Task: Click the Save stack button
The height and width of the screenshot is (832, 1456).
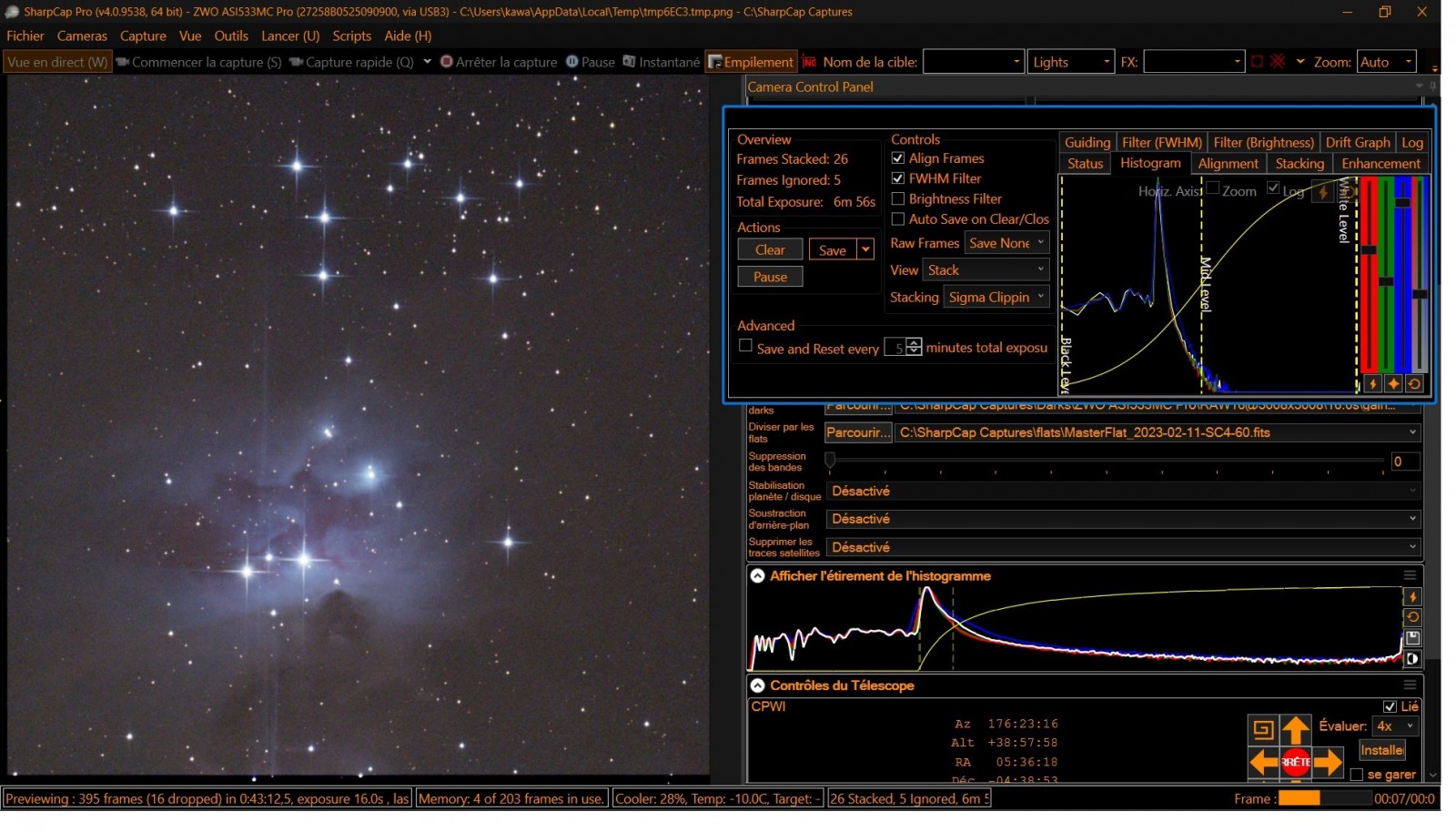Action: (x=833, y=249)
